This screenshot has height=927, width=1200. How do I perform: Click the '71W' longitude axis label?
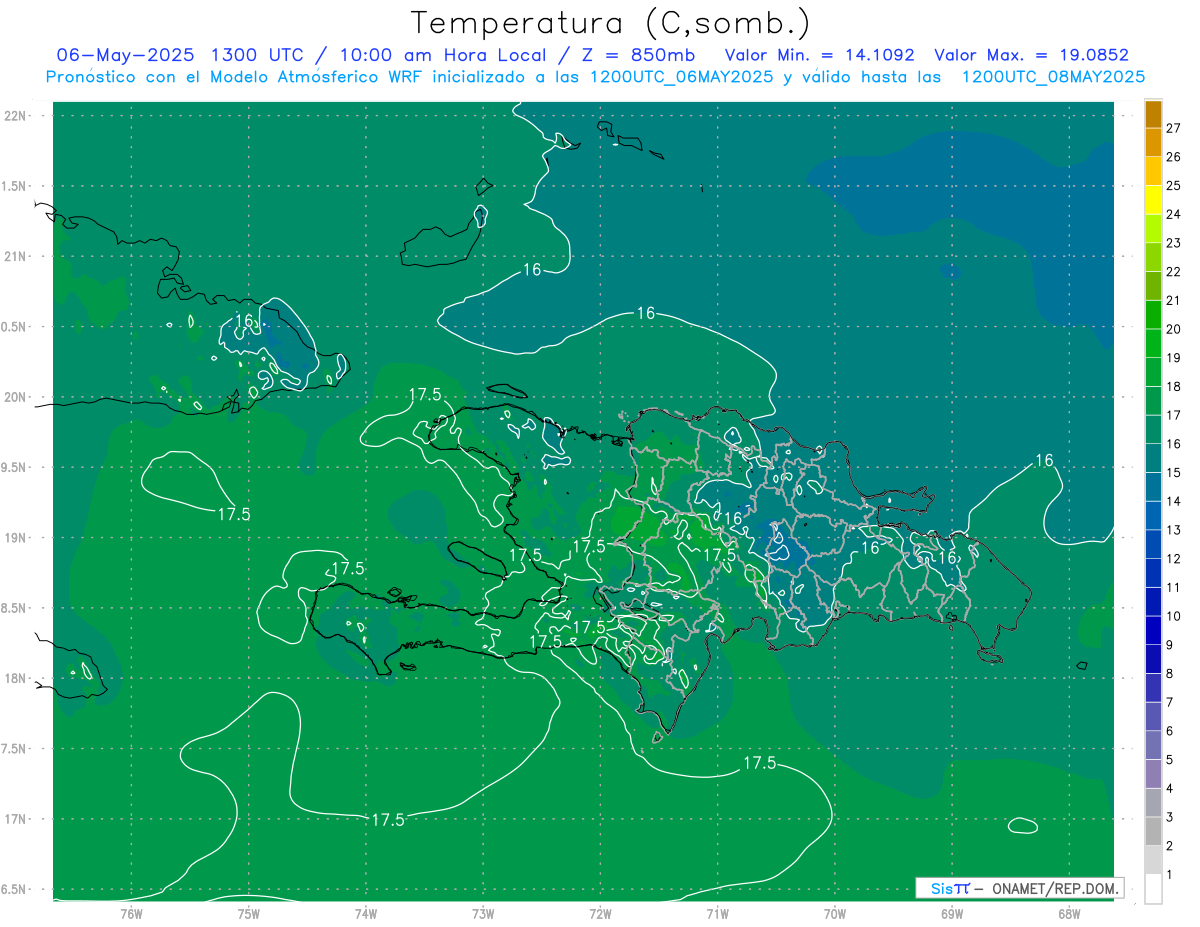pyautogui.click(x=717, y=914)
